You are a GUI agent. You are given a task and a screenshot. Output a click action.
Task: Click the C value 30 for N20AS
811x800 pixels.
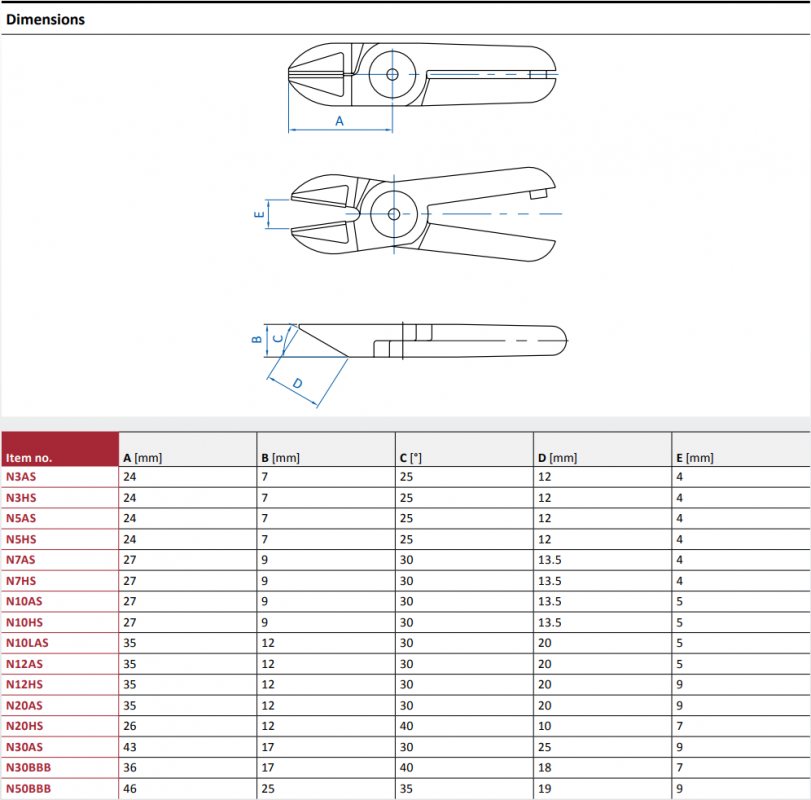point(407,705)
